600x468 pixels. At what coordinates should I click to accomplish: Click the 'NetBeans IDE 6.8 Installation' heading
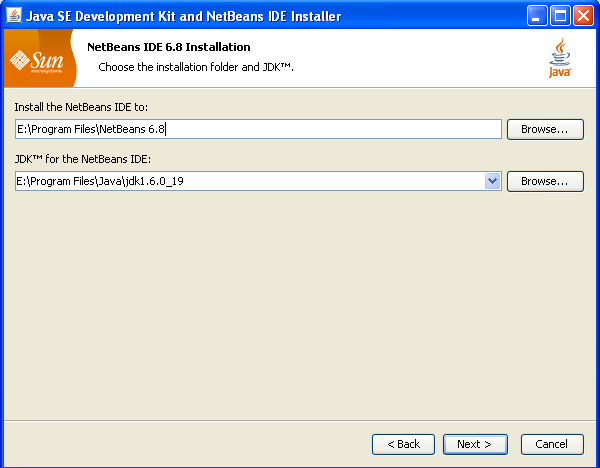tap(169, 47)
